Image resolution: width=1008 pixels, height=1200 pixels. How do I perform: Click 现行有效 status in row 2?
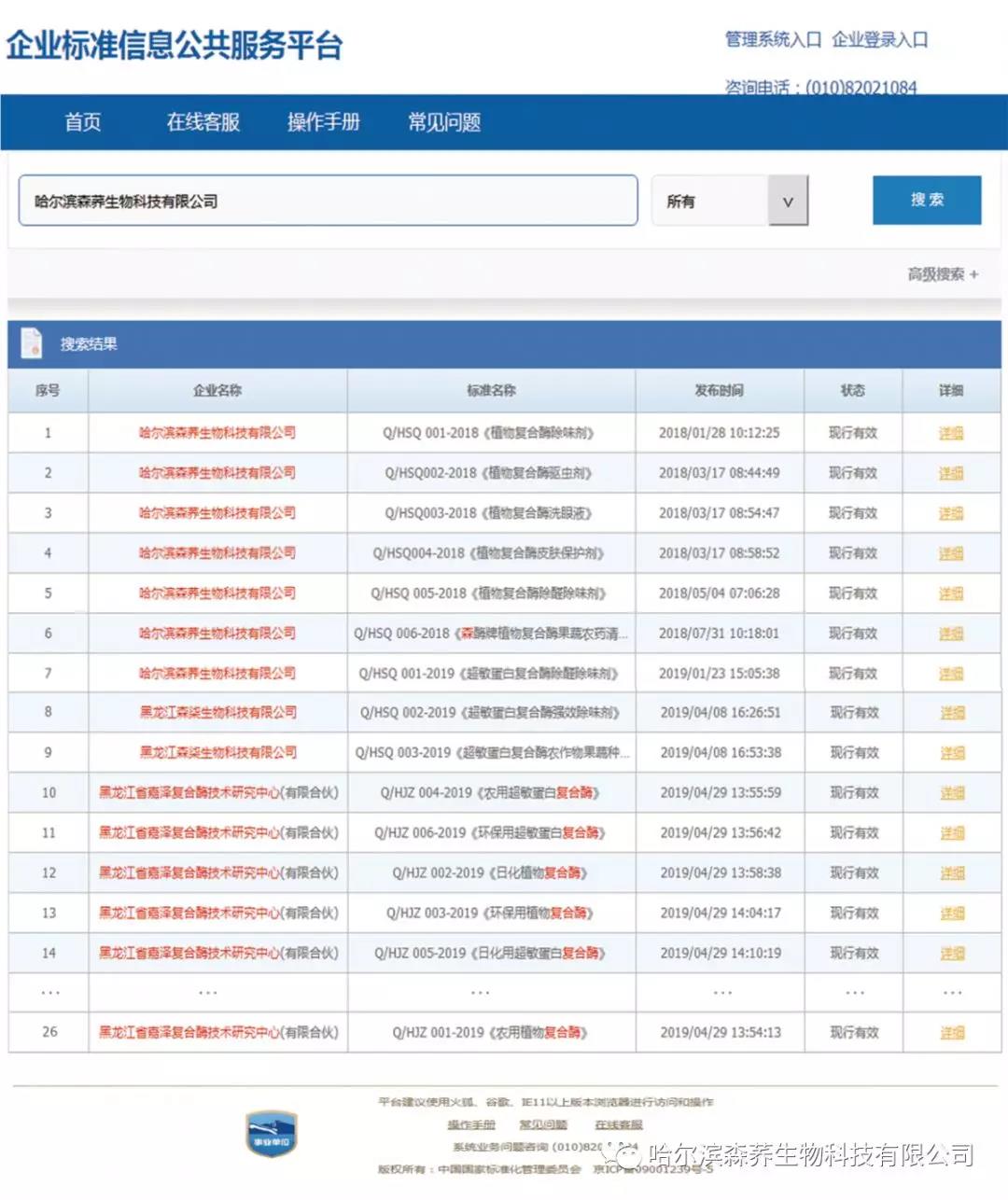coord(853,473)
